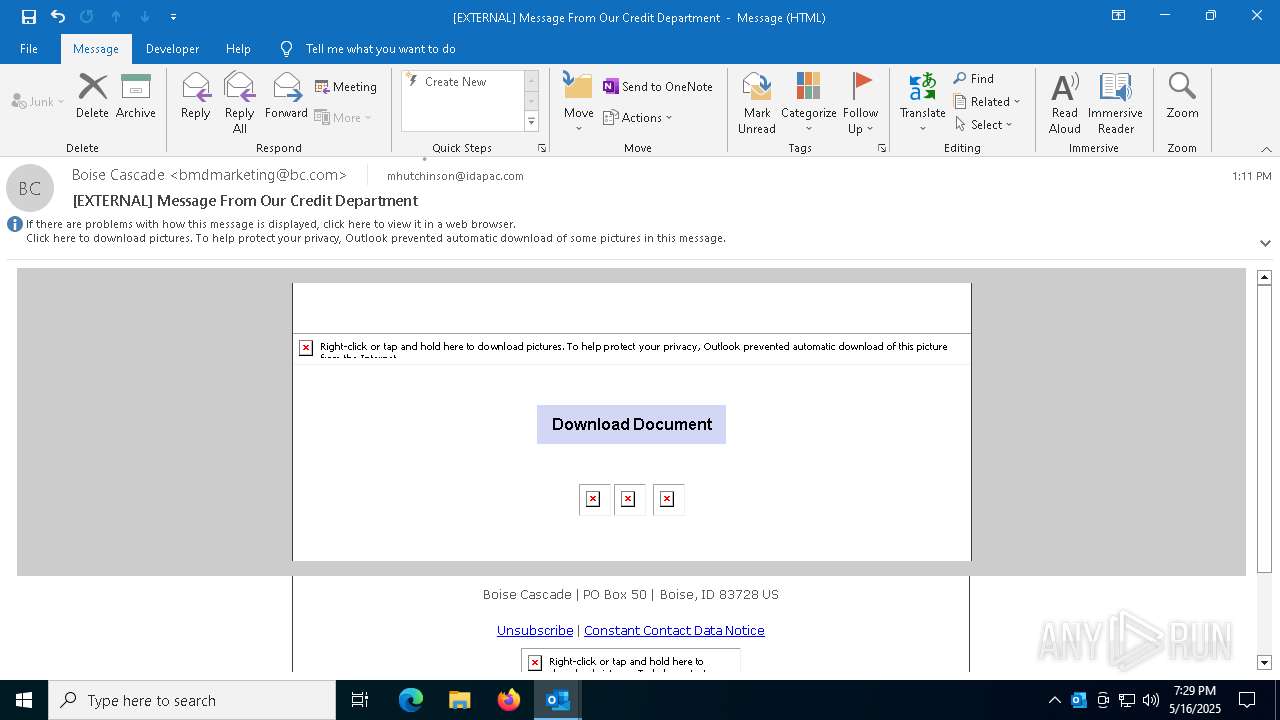1280x720 pixels.
Task: Send the message to OneNote
Action: coord(658,87)
